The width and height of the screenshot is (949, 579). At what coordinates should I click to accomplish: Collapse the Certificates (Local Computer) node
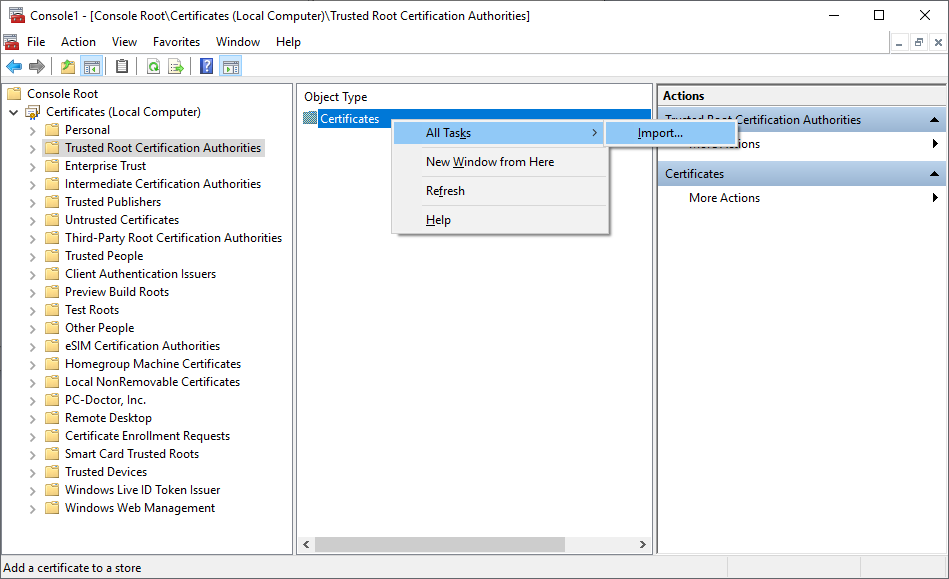(x=13, y=112)
